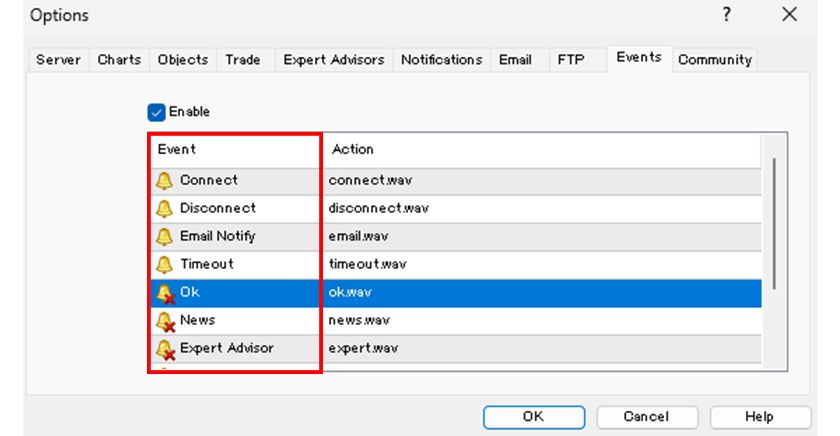Click the Disconnect event bell icon

[165, 209]
